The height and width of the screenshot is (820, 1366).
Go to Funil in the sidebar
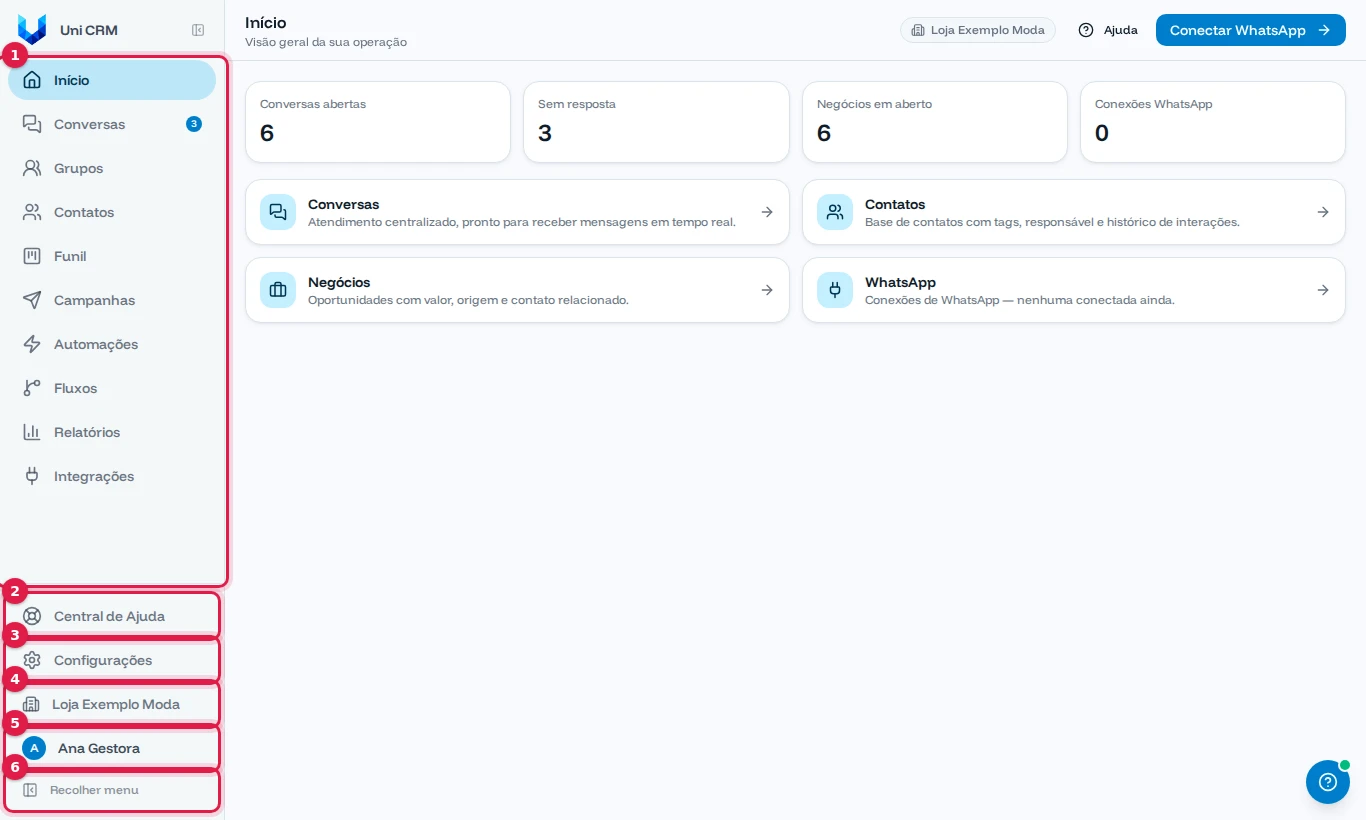click(112, 256)
